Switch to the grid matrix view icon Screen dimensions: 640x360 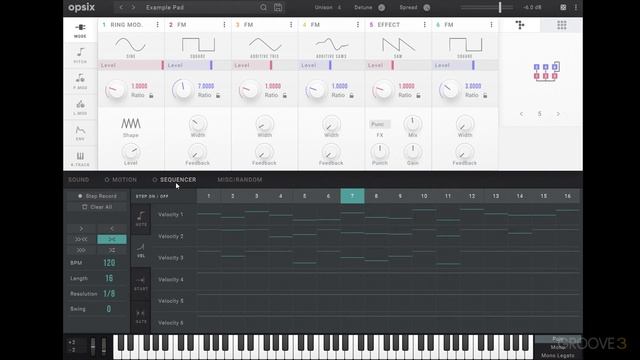click(562, 25)
